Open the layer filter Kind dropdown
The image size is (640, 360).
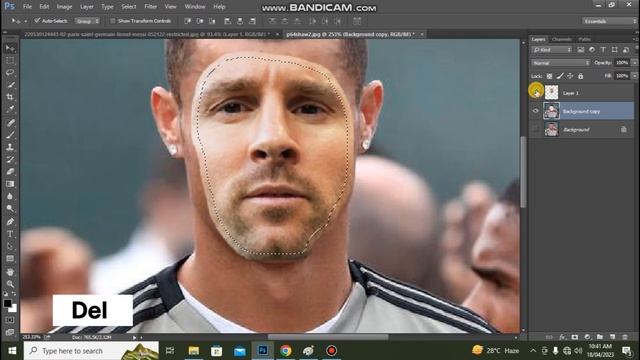(x=552, y=50)
